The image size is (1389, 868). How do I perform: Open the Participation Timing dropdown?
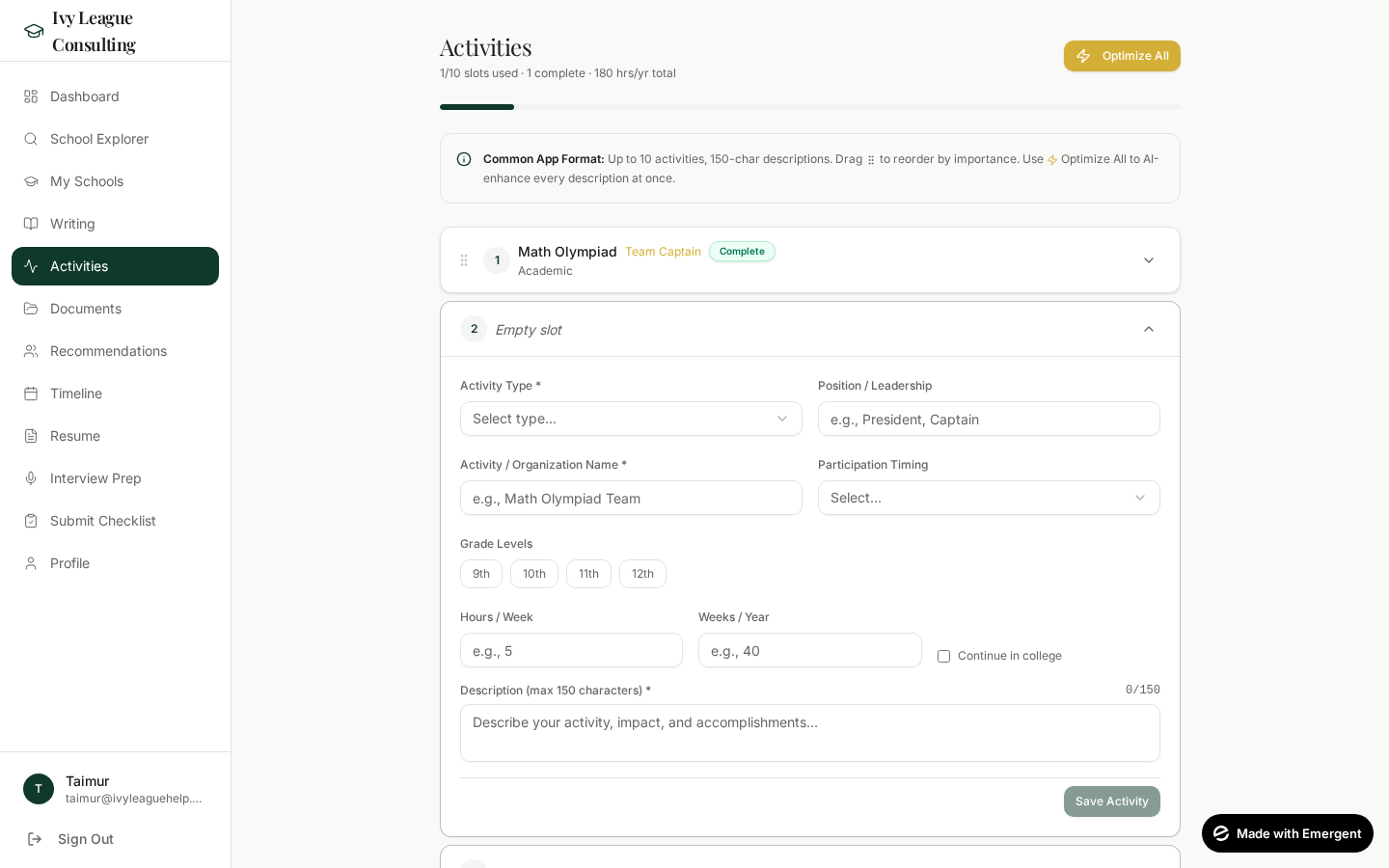pos(989,498)
